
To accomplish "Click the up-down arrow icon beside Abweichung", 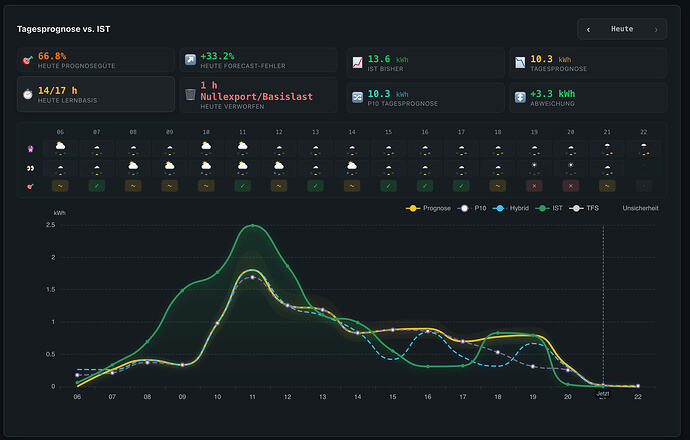I will point(520,97).
